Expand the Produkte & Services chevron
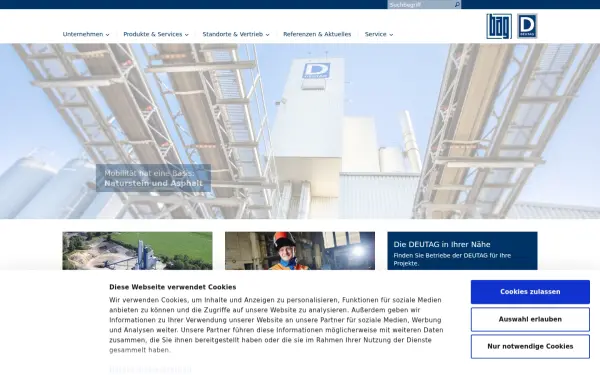The image size is (600, 375). [187, 35]
